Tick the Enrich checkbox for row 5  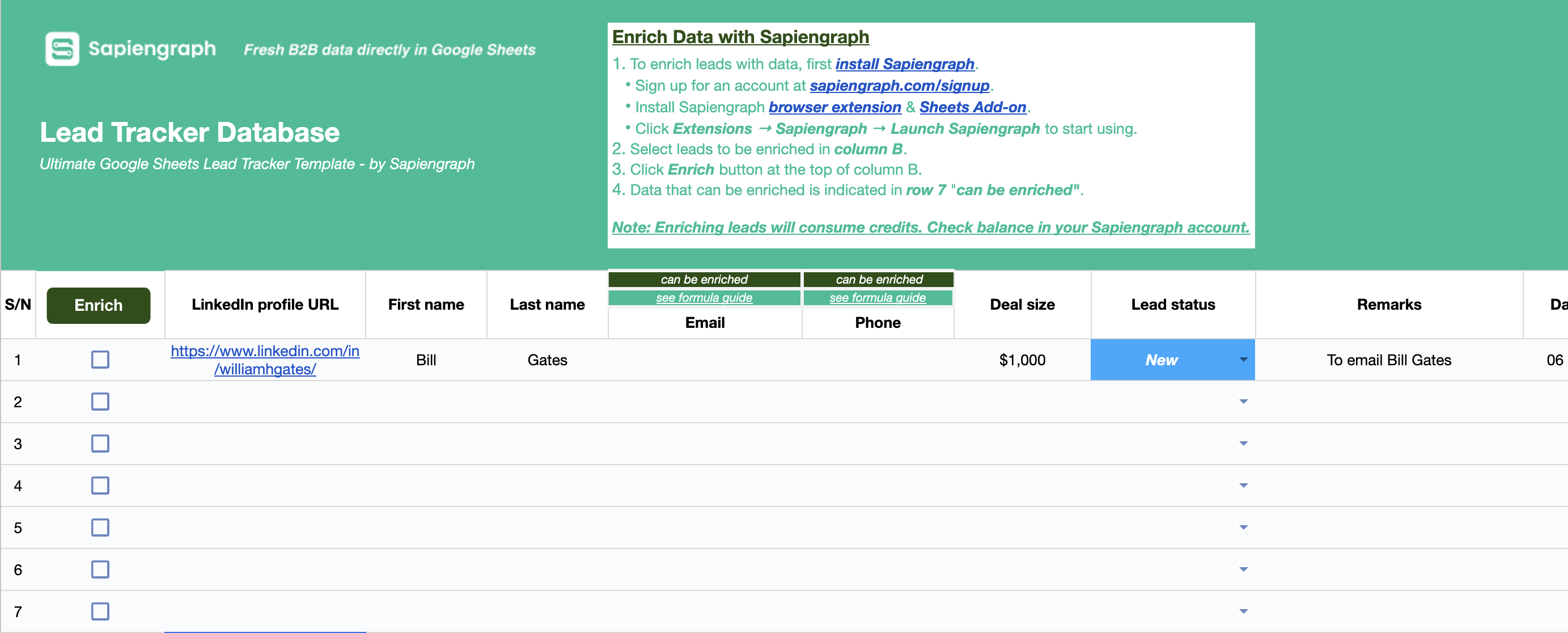coord(100,527)
